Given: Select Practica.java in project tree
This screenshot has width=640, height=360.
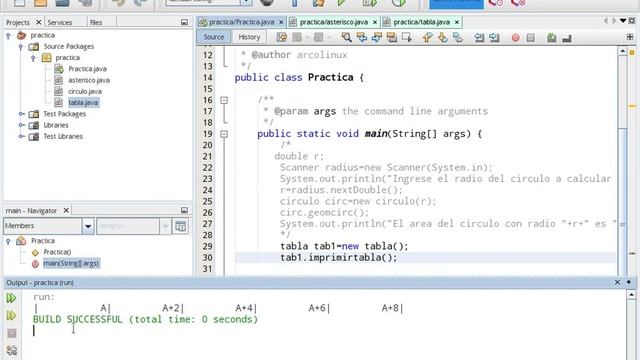Looking at the screenshot, I should [x=87, y=69].
